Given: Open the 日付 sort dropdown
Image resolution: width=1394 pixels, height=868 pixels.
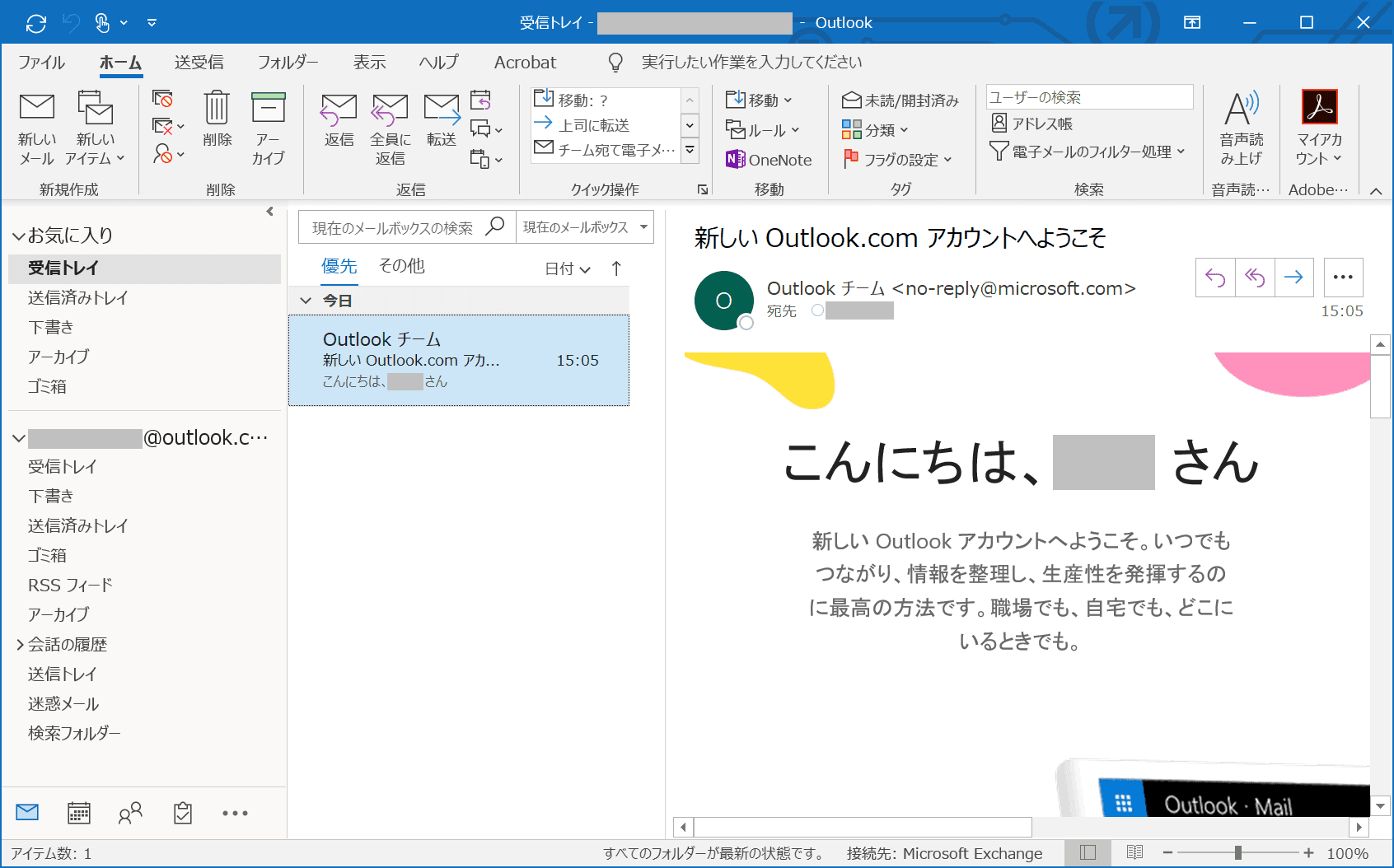Looking at the screenshot, I should [568, 268].
